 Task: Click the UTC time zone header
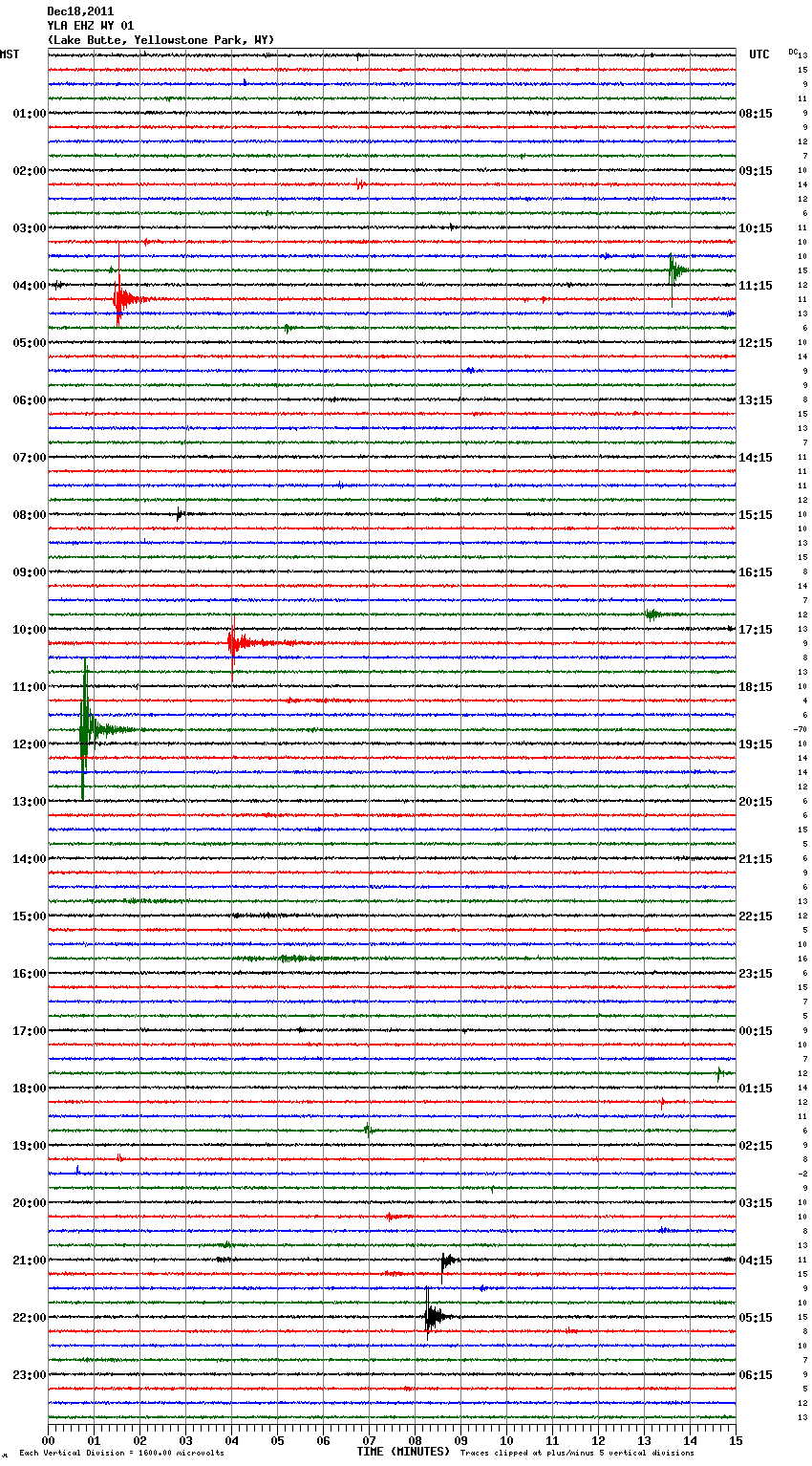tap(759, 54)
